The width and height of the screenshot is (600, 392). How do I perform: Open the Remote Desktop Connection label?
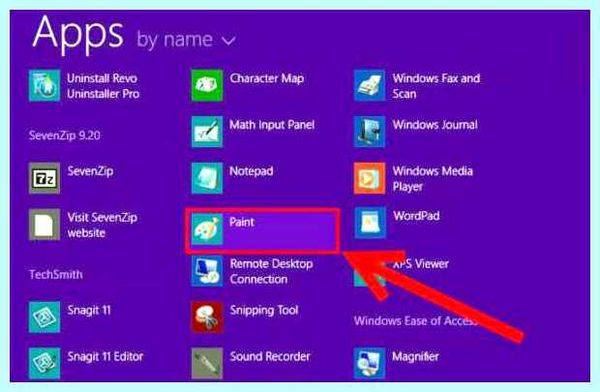coord(271,271)
